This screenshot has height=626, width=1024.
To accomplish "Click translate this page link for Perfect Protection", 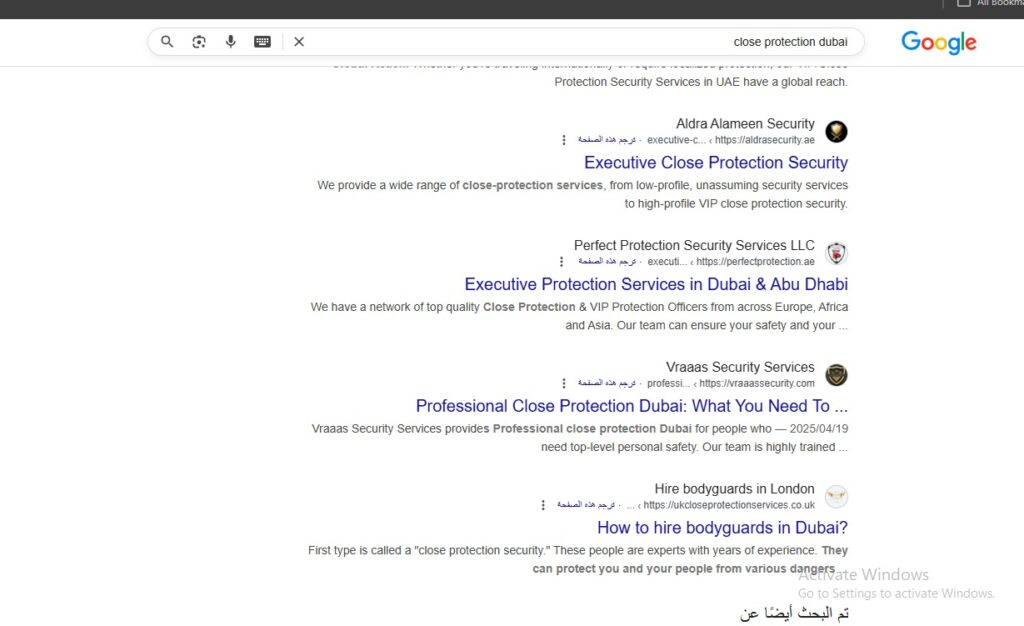I will (x=607, y=262).
